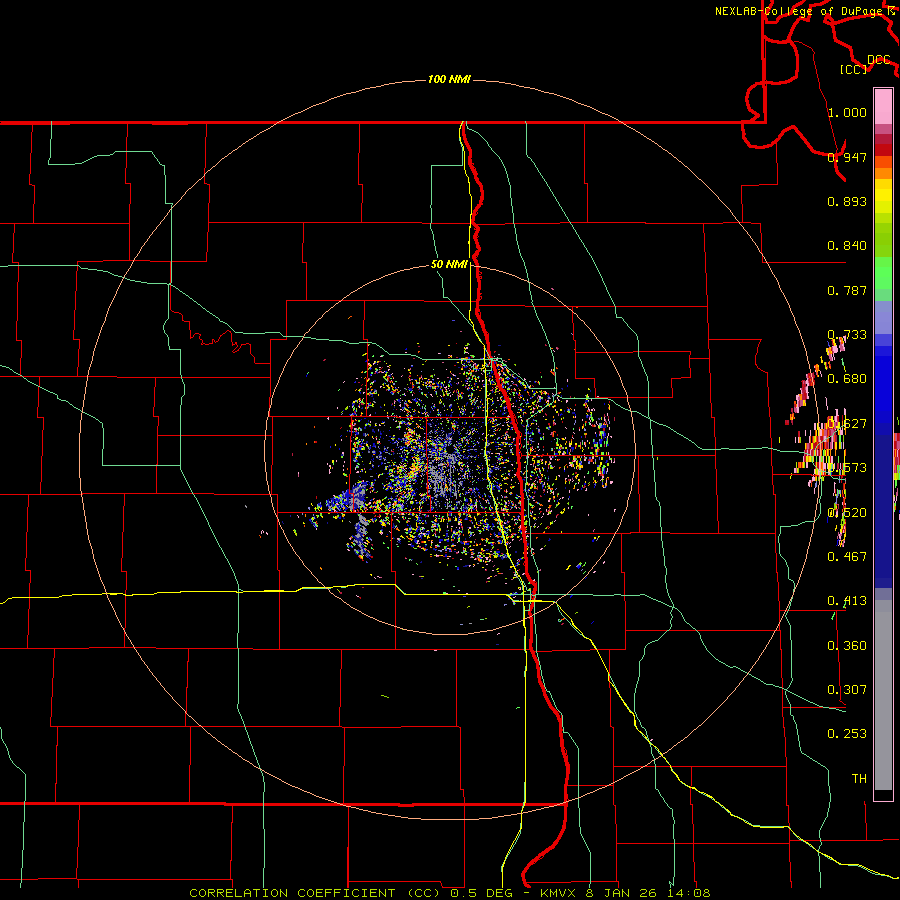Select the 0.893 legend value
The image size is (900, 900).
point(847,201)
